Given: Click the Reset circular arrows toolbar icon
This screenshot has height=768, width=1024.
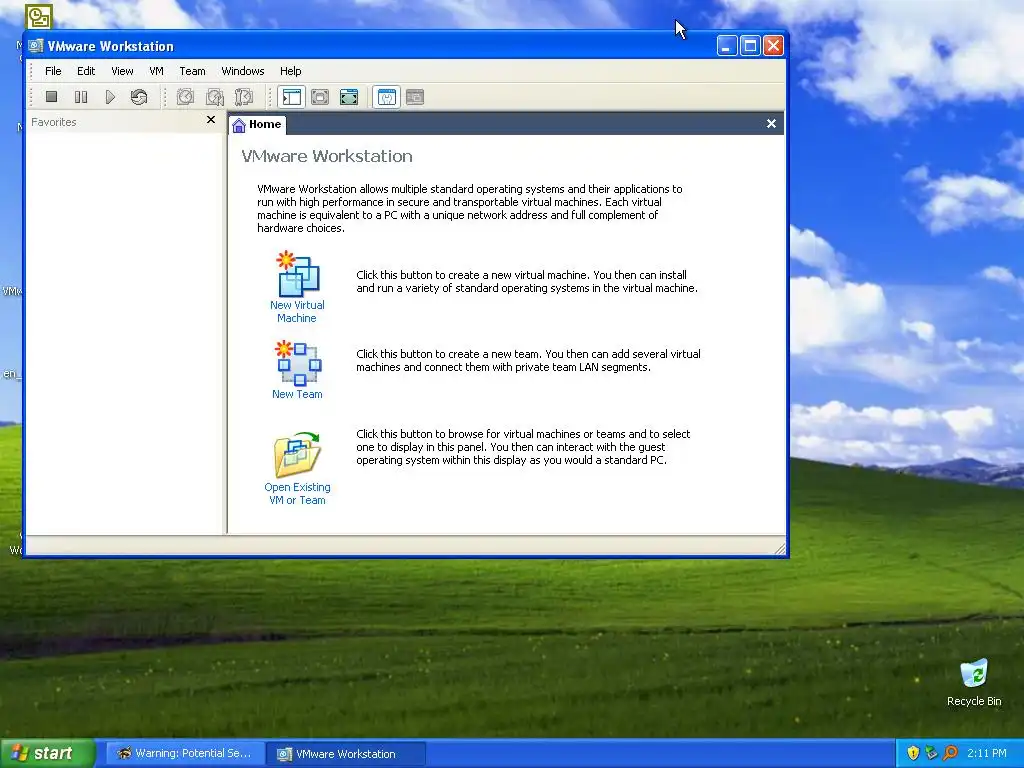Looking at the screenshot, I should coord(139,97).
